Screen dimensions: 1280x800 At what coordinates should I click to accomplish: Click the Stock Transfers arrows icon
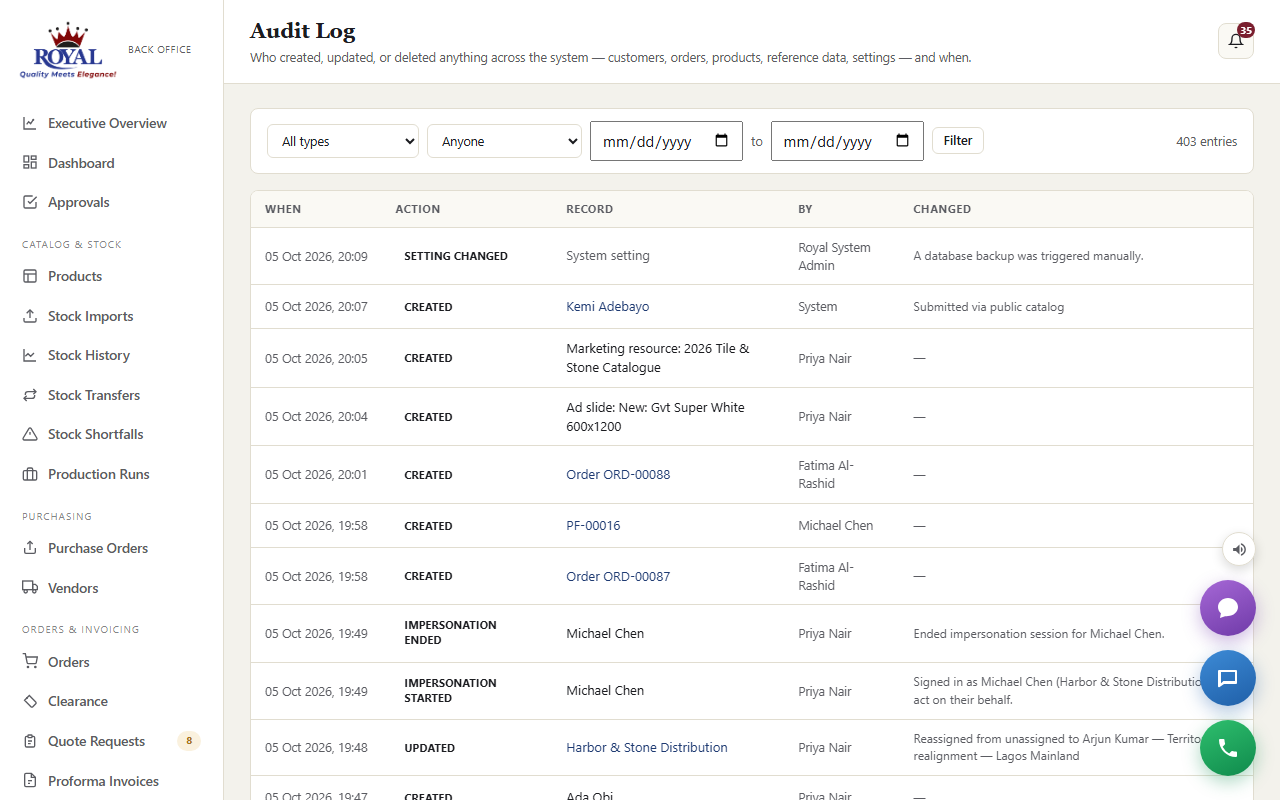[x=30, y=395]
